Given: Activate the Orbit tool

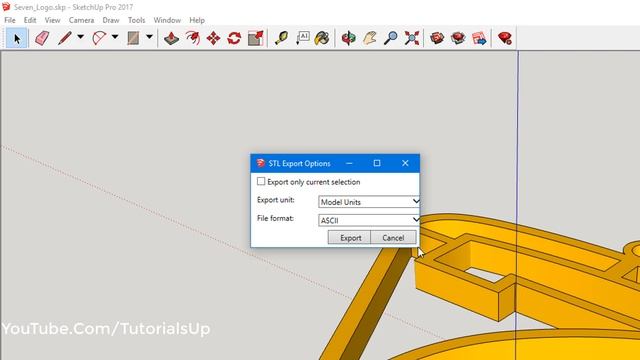Looking at the screenshot, I should coord(349,38).
